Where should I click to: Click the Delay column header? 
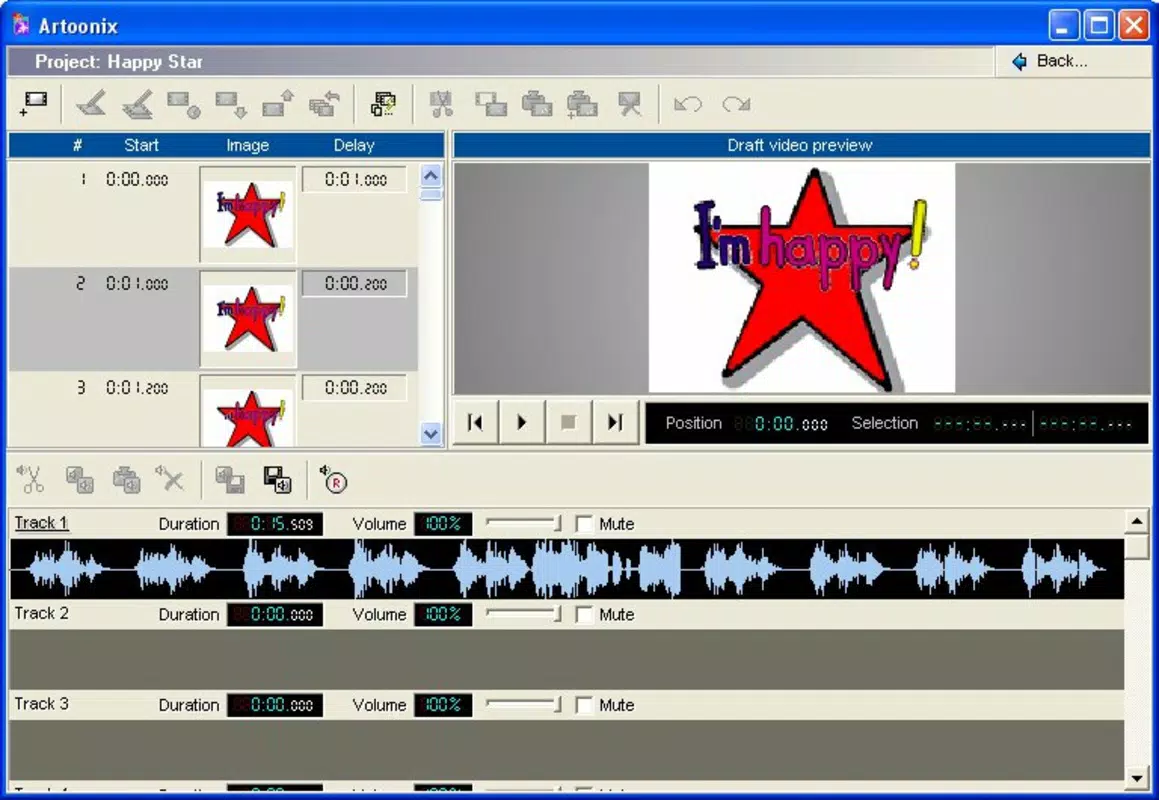[354, 146]
